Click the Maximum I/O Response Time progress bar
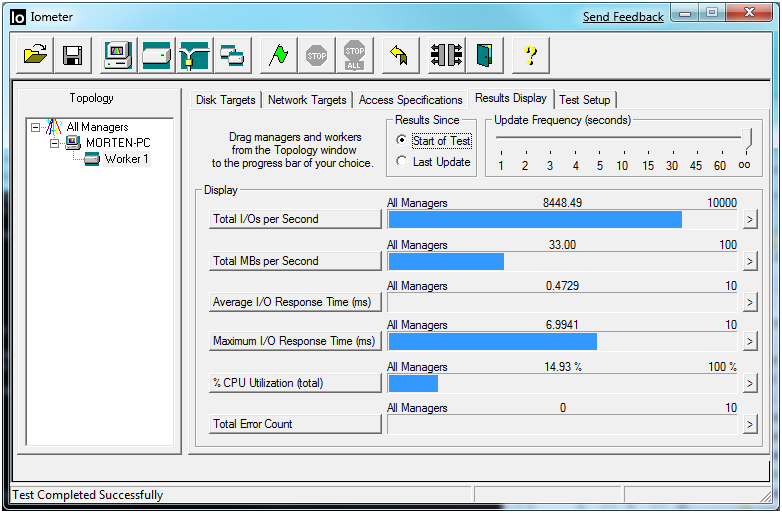 pos(562,342)
